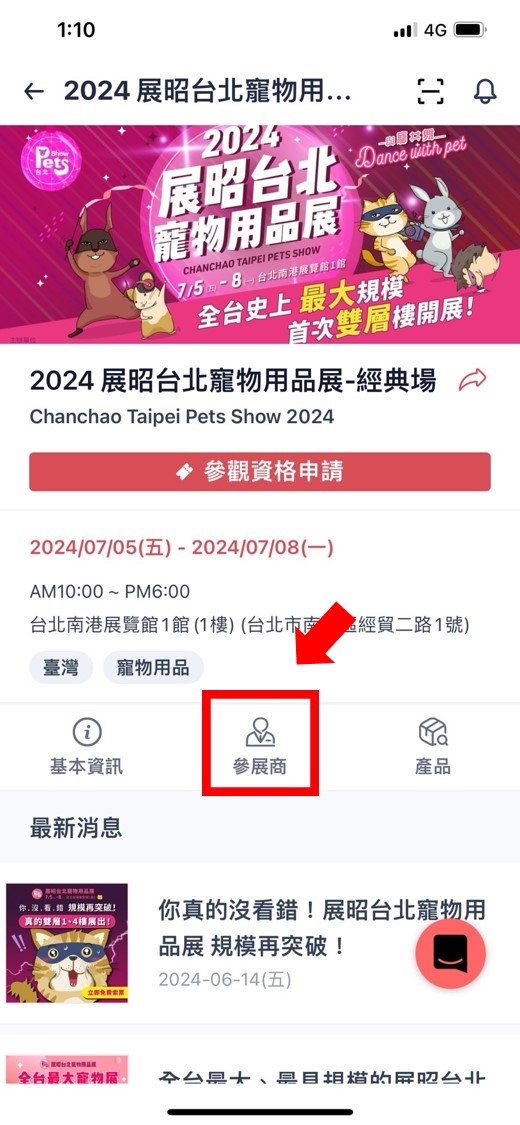Open the 產品 product box icon
520x1125 pixels.
433,732
